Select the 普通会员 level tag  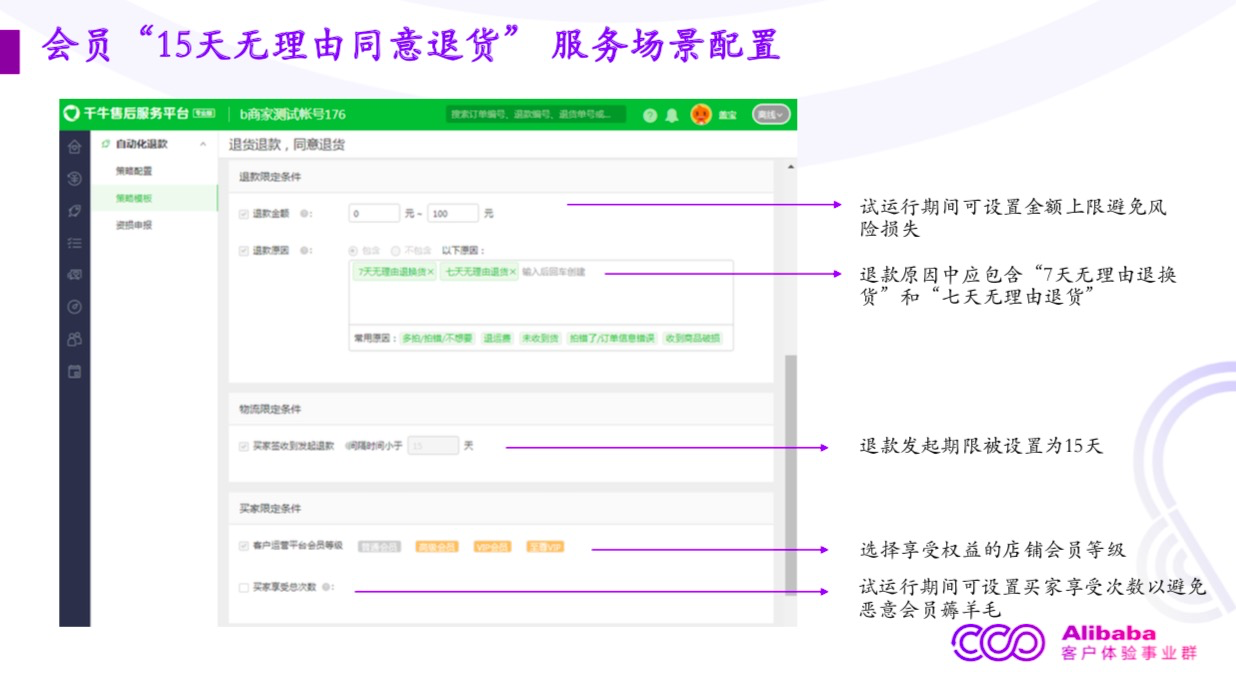(x=380, y=547)
